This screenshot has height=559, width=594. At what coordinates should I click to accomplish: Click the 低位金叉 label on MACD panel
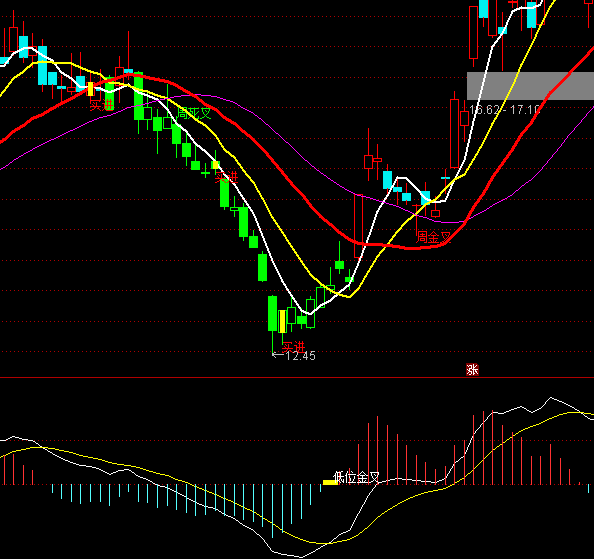click(x=356, y=478)
